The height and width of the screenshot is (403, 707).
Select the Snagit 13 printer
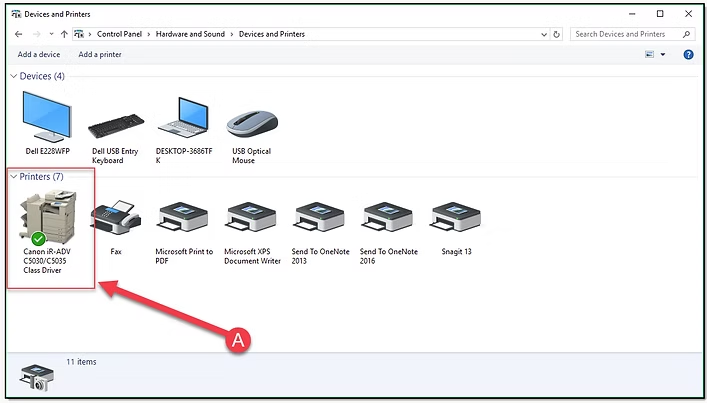456,217
